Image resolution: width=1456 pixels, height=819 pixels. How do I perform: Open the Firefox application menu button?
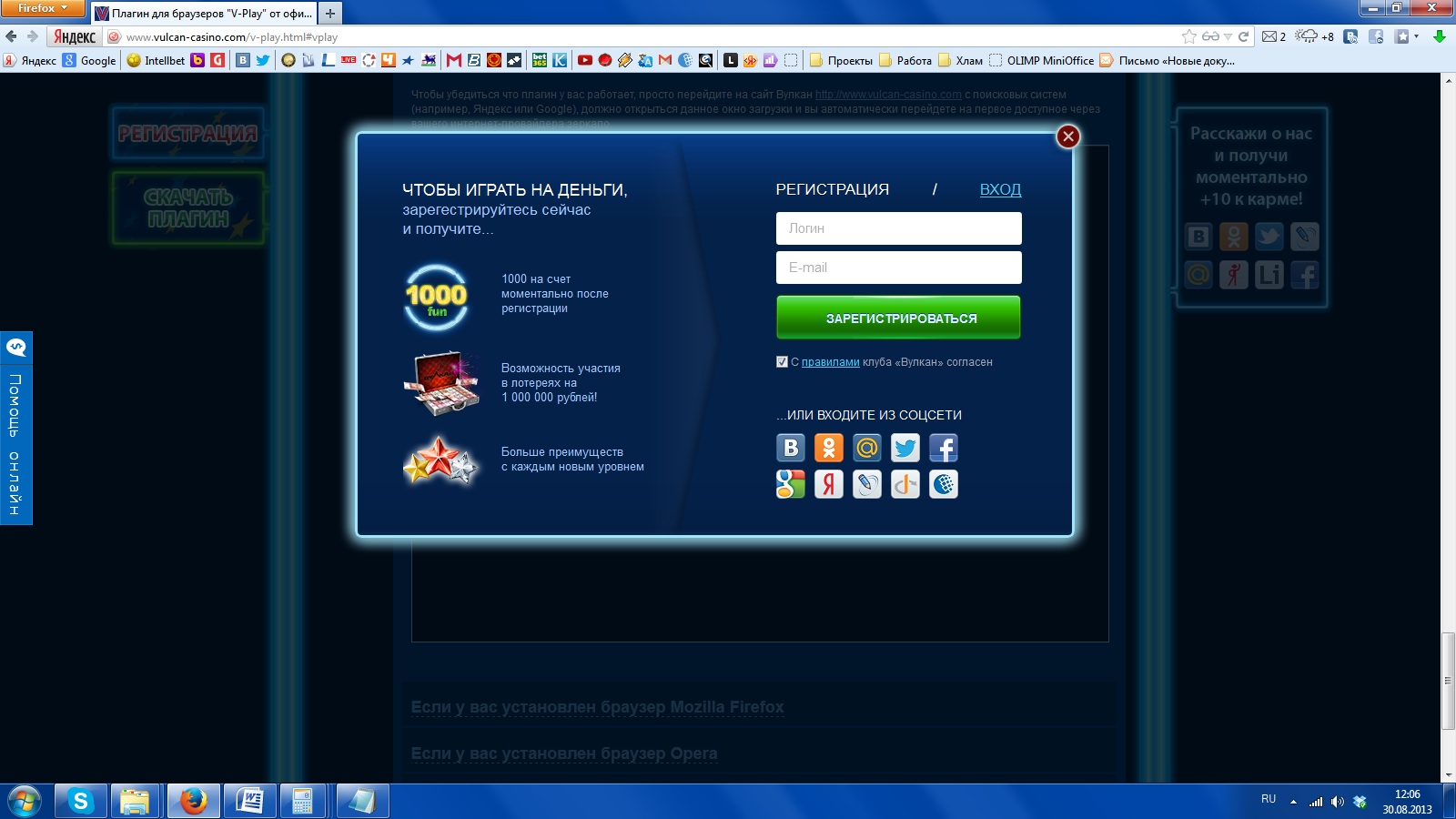click(42, 8)
